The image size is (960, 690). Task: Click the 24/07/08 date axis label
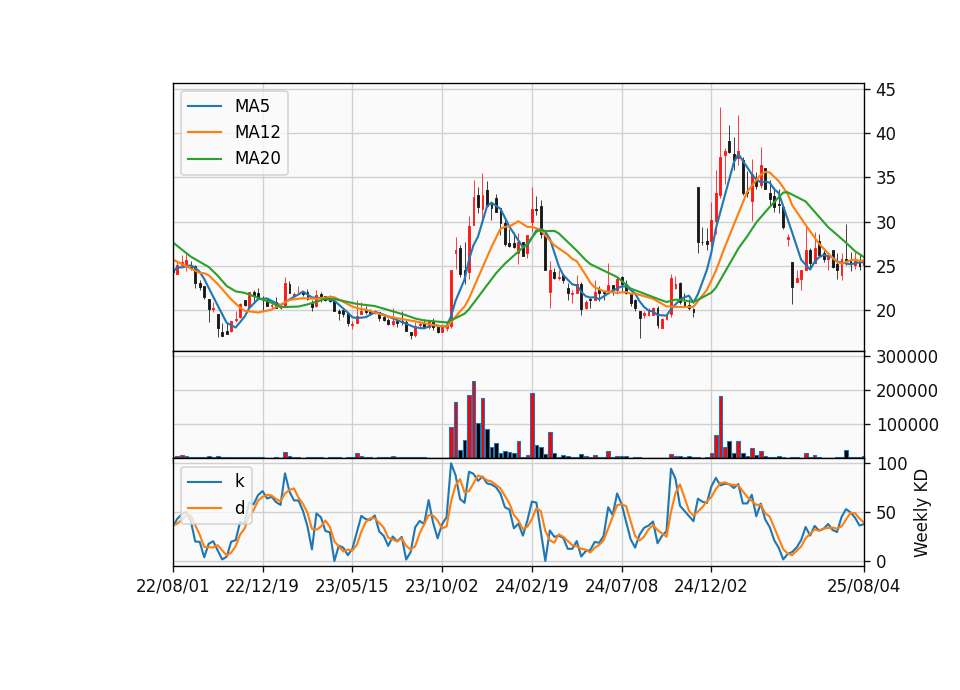click(621, 586)
